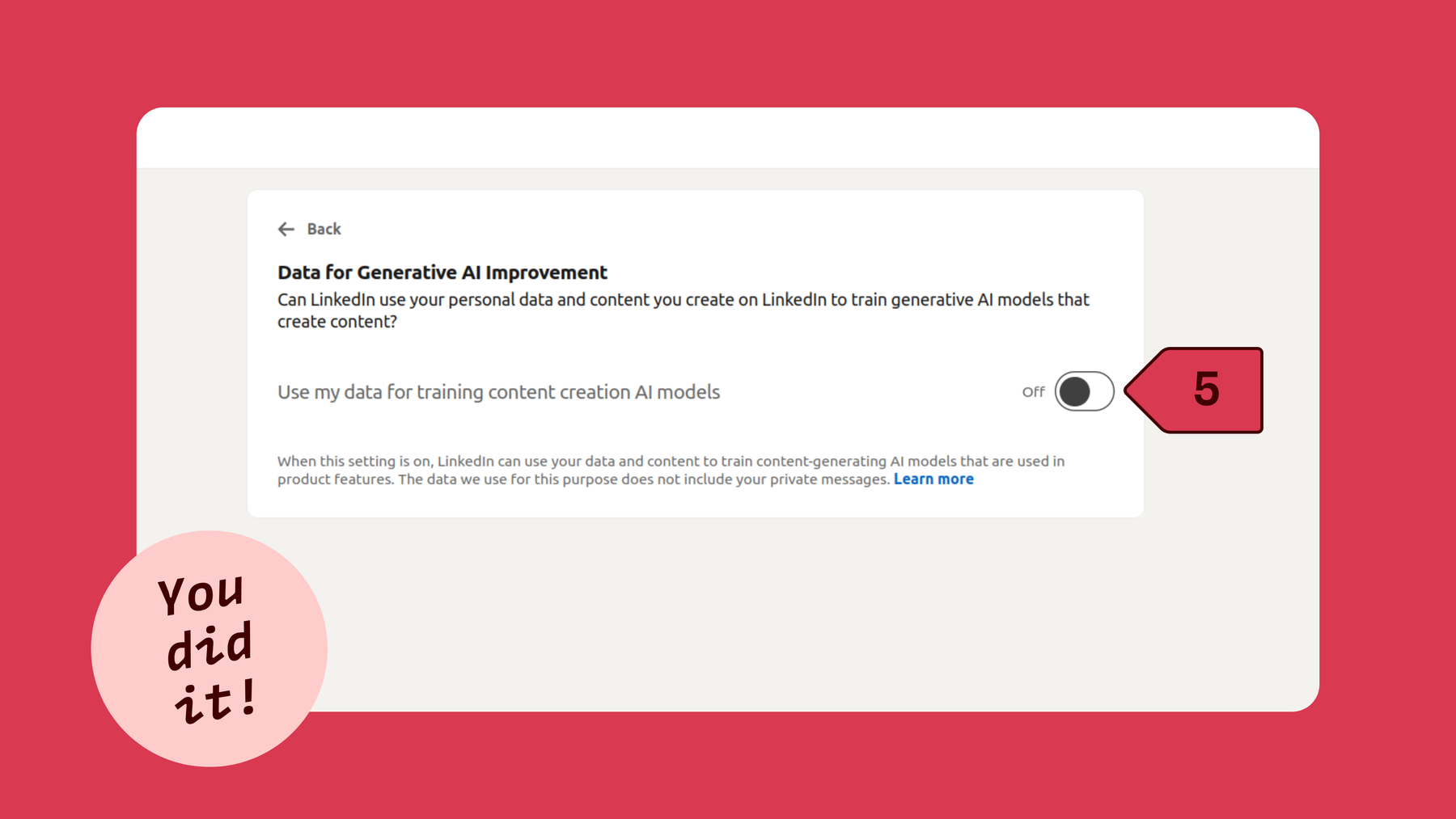
Task: Click the "Off" status label
Action: [1033, 392]
